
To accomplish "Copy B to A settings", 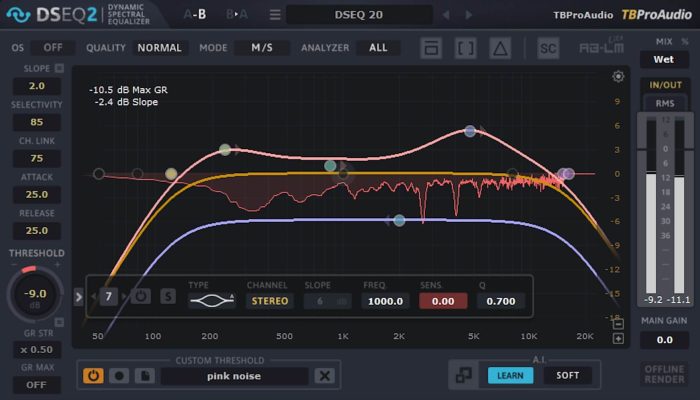I will pyautogui.click(x=237, y=15).
